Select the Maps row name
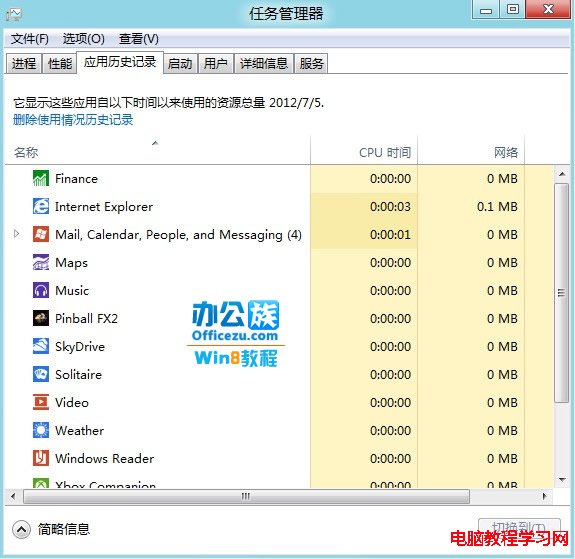This screenshot has width=575, height=559. 72,263
